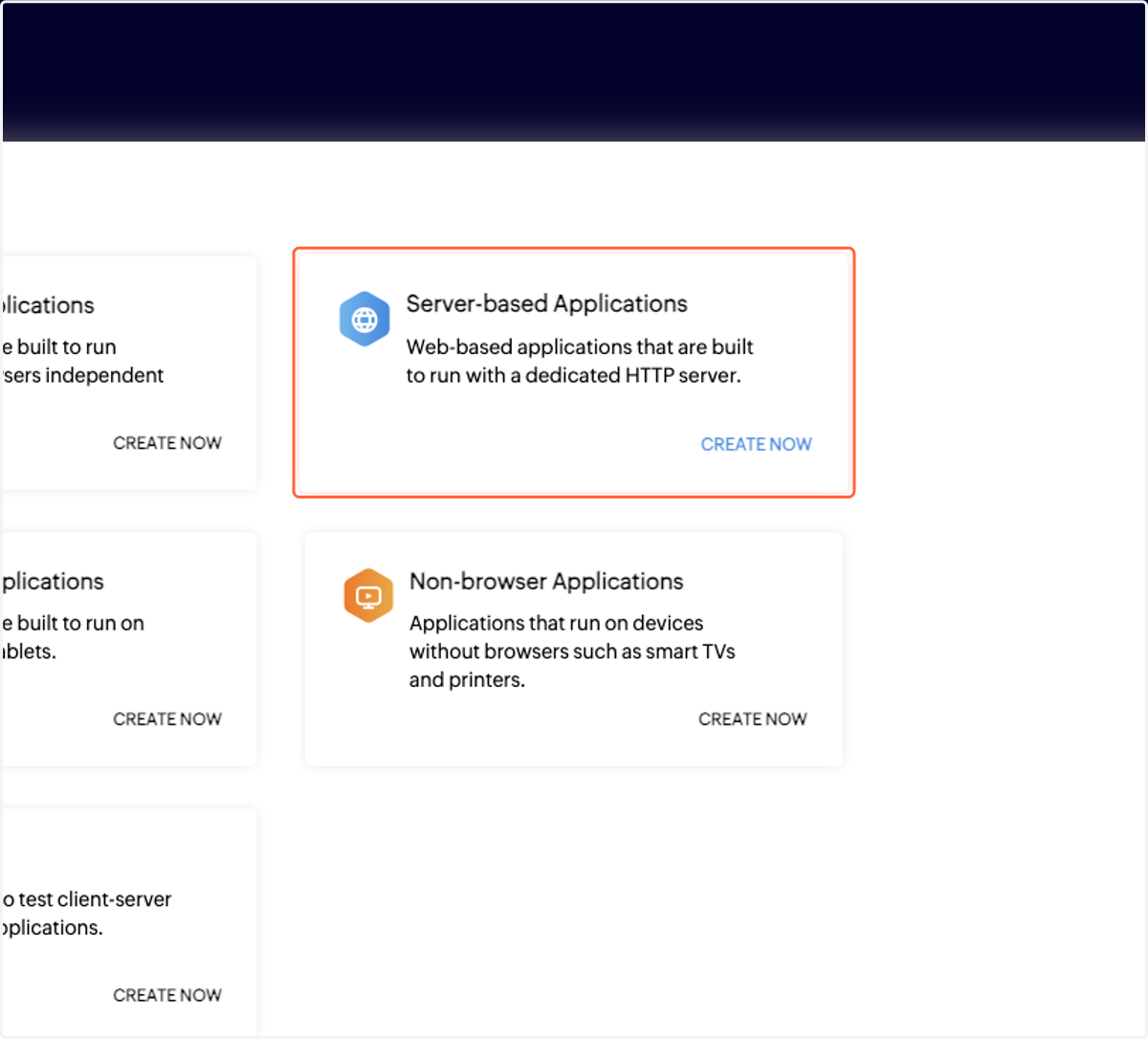1148x1039 pixels.
Task: Click the blue globe Server-based Applications icon
Action: click(x=364, y=319)
